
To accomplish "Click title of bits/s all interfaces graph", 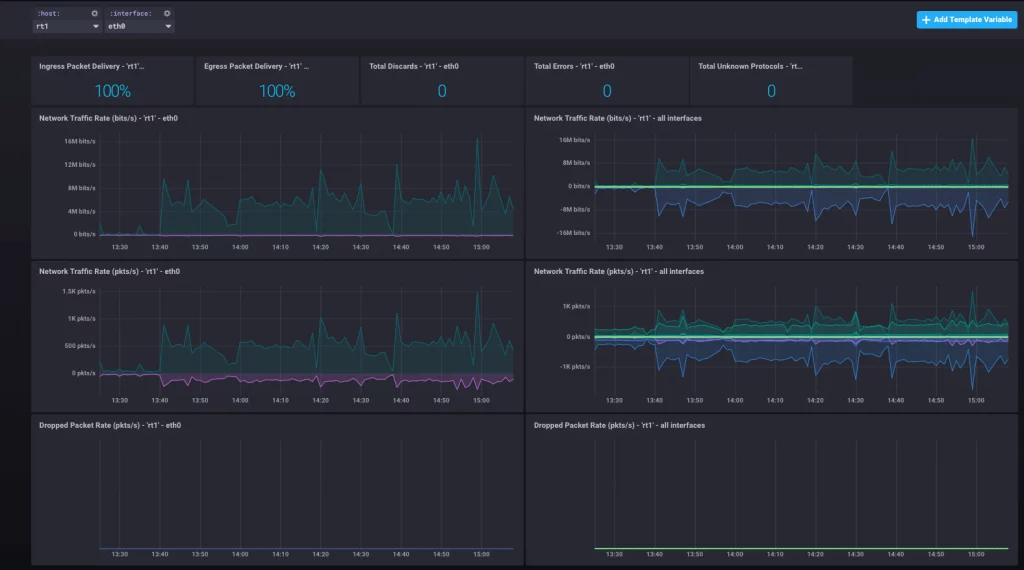I will point(617,118).
